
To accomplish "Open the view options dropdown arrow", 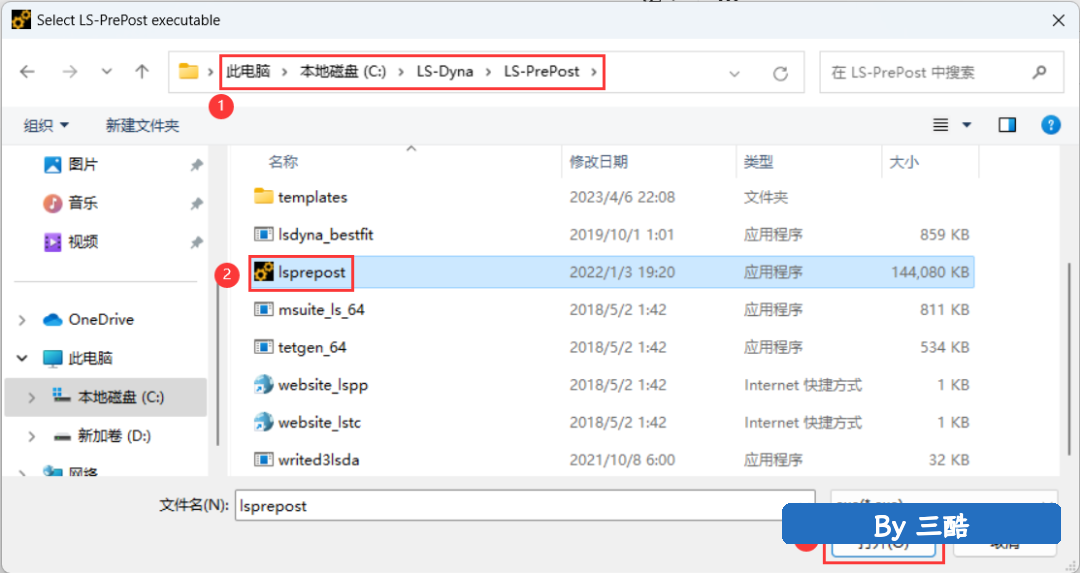I will (966, 125).
